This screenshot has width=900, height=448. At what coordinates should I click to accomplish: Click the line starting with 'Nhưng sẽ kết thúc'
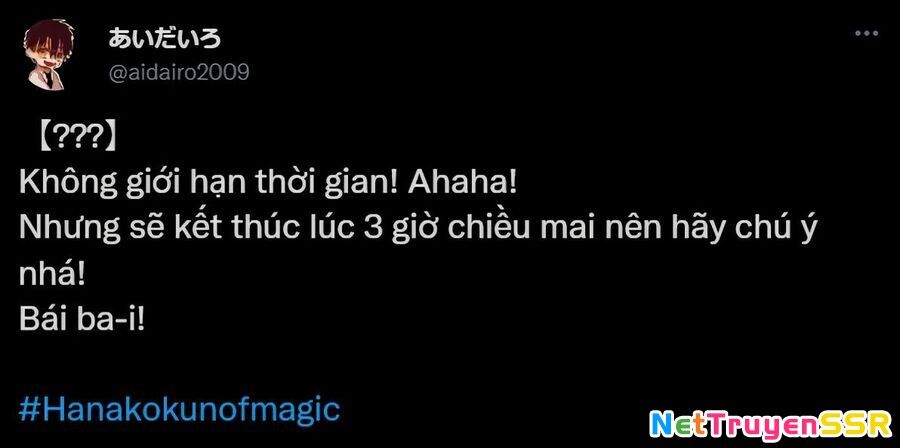pos(417,229)
